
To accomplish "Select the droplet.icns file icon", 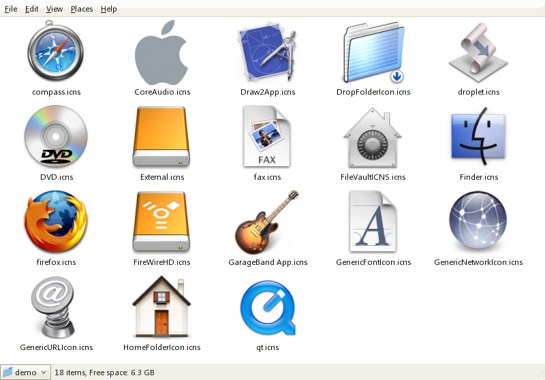I will (479, 52).
